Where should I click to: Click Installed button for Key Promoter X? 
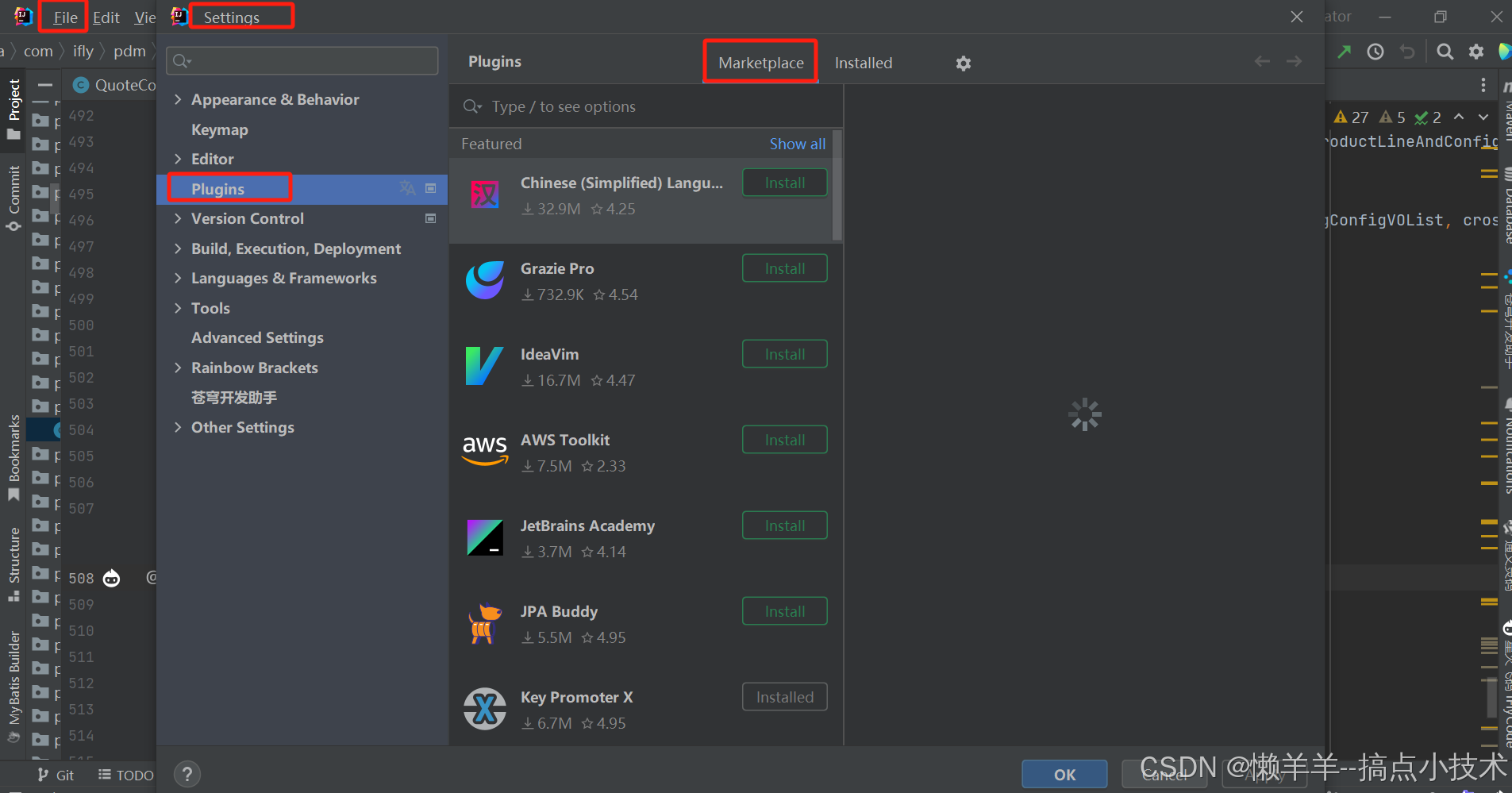[x=785, y=697]
